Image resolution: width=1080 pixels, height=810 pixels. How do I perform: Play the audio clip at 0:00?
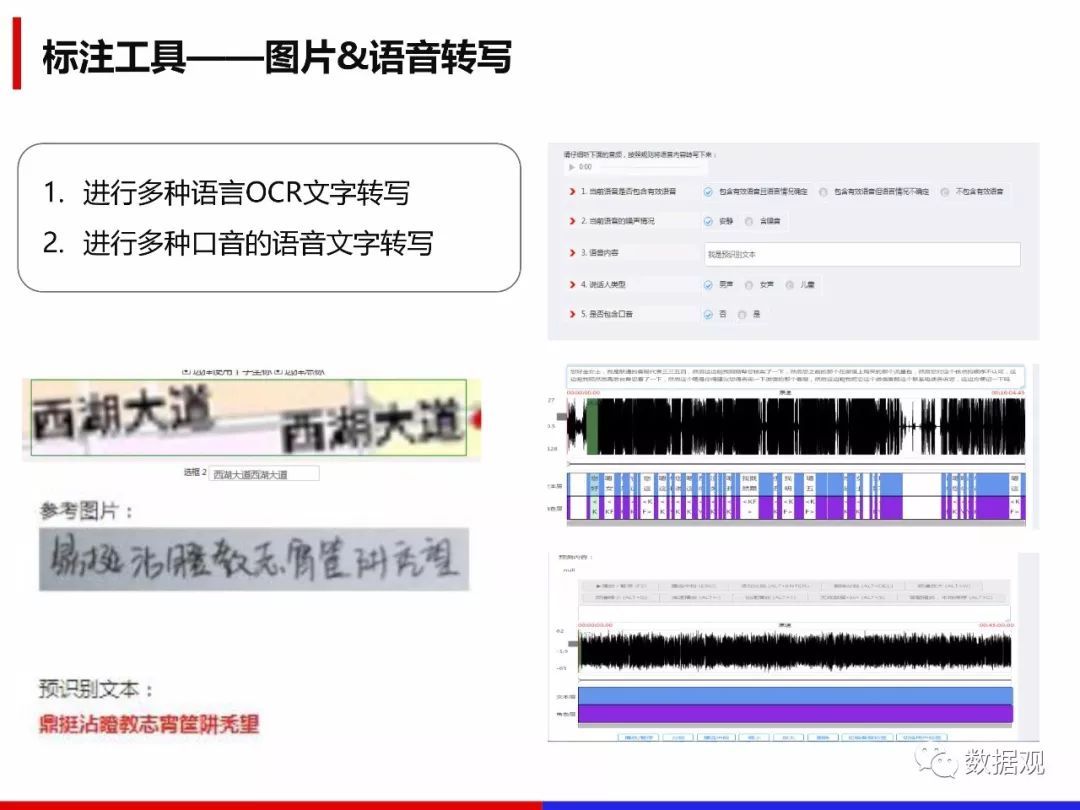coord(572,167)
